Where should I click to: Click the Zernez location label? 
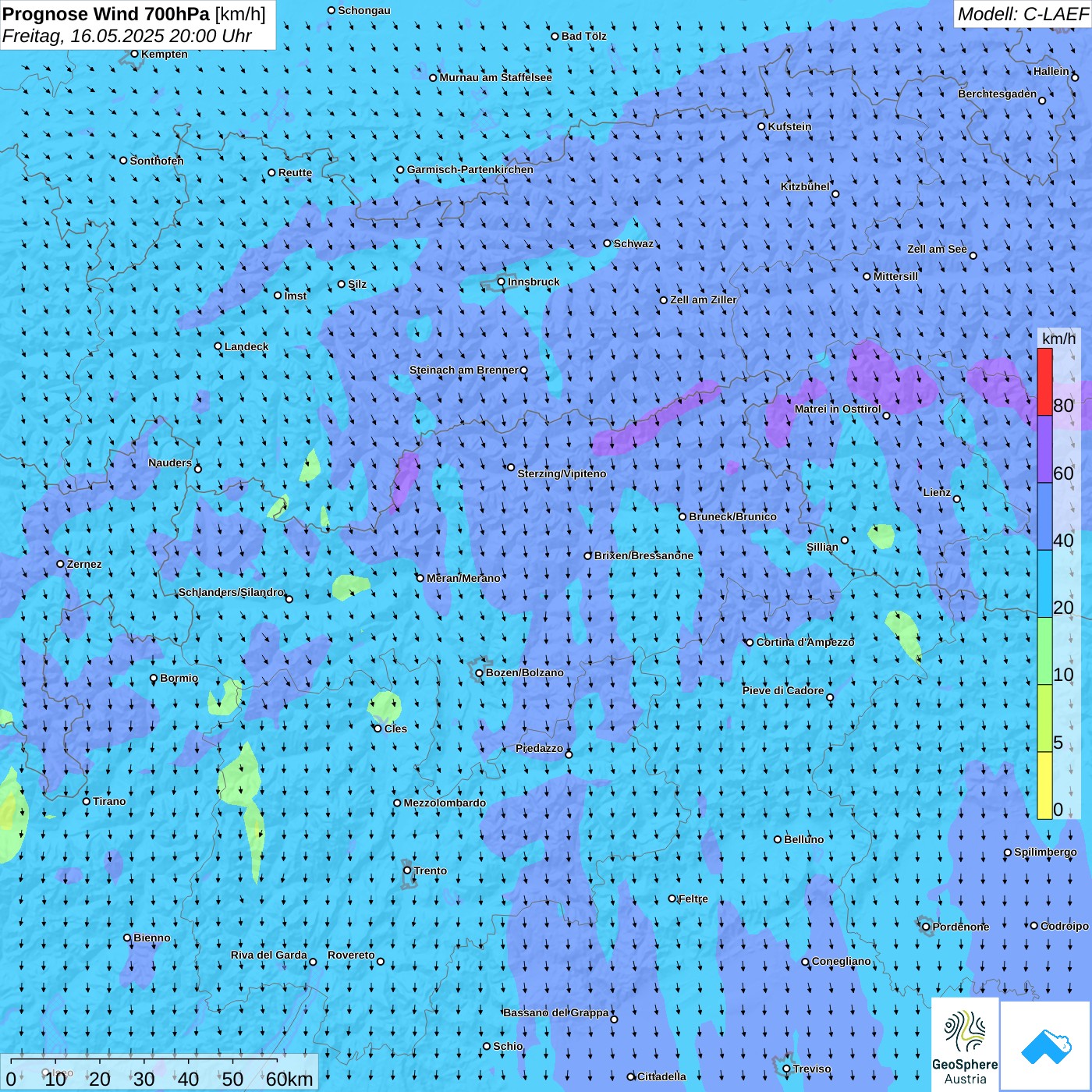coord(84,564)
